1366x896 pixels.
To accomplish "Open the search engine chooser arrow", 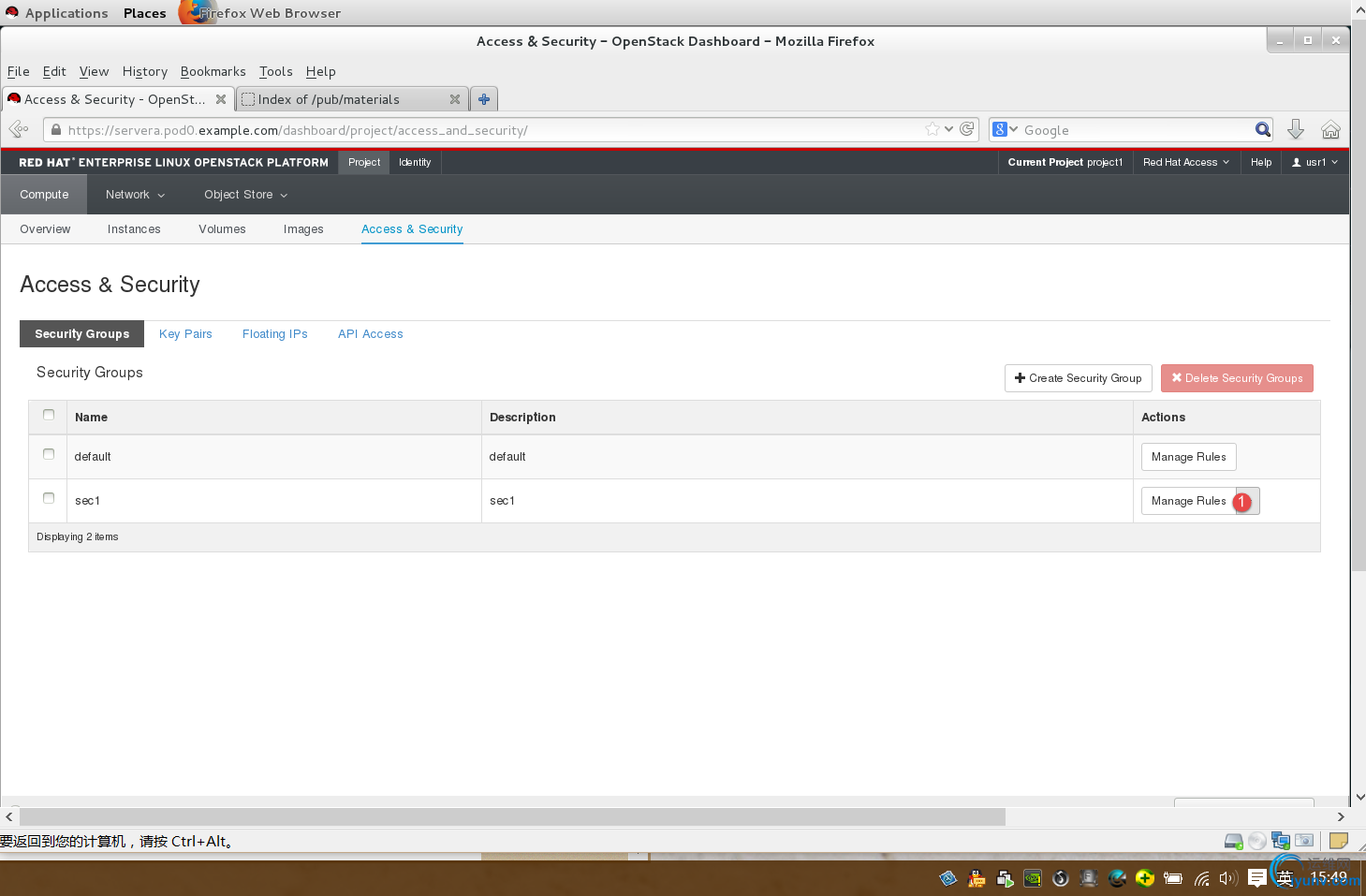I will click(x=1013, y=129).
